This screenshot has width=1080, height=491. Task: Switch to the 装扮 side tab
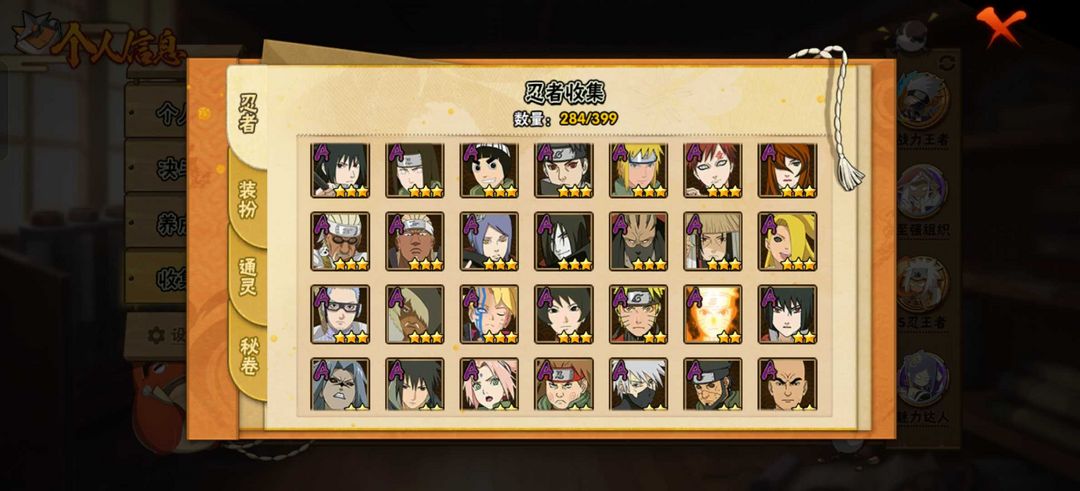point(248,199)
